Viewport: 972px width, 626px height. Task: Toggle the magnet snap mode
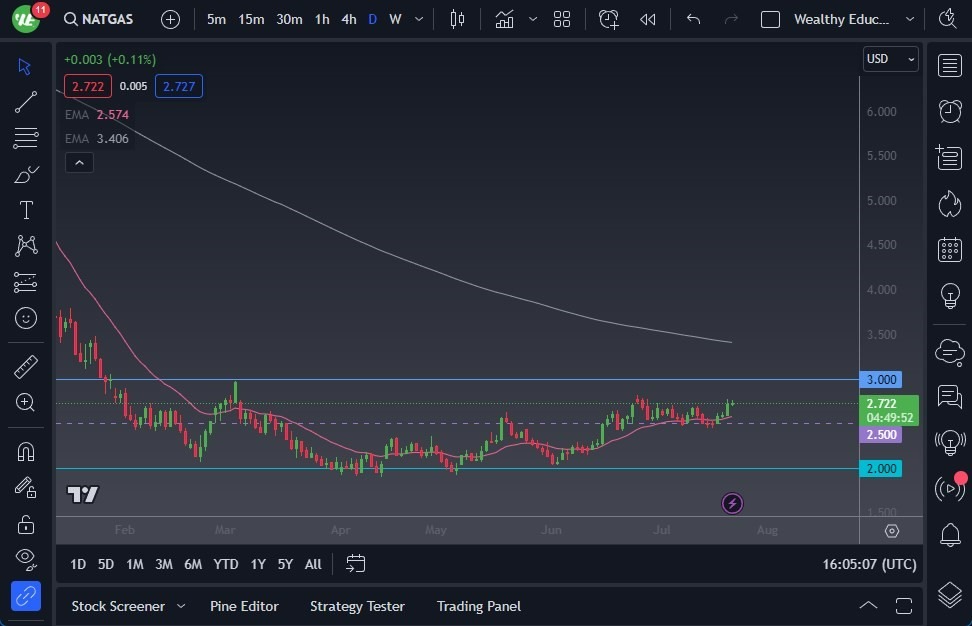click(26, 451)
